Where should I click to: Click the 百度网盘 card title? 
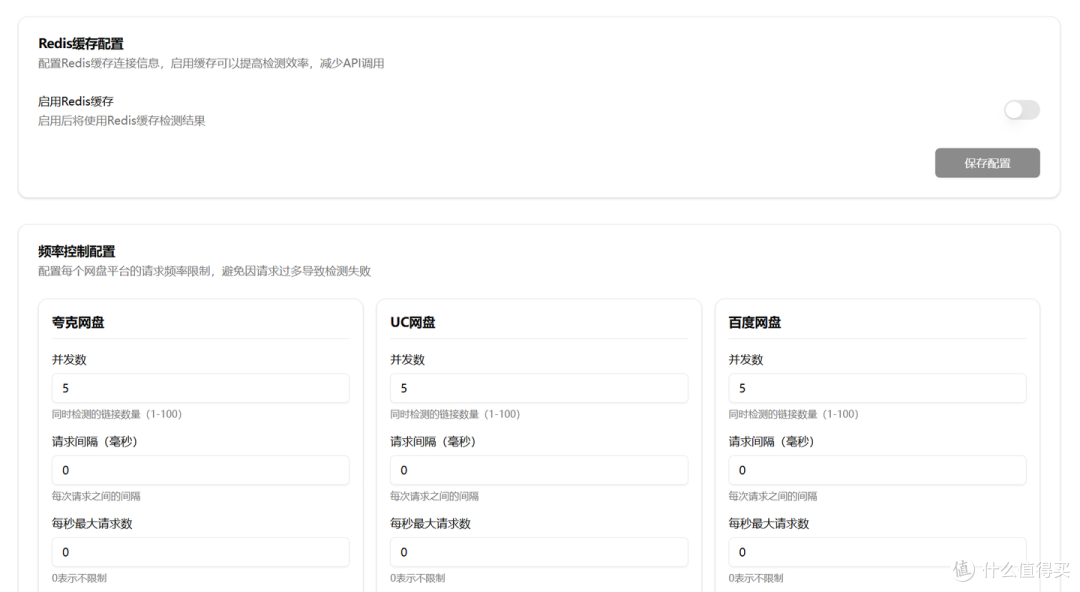[x=754, y=323]
